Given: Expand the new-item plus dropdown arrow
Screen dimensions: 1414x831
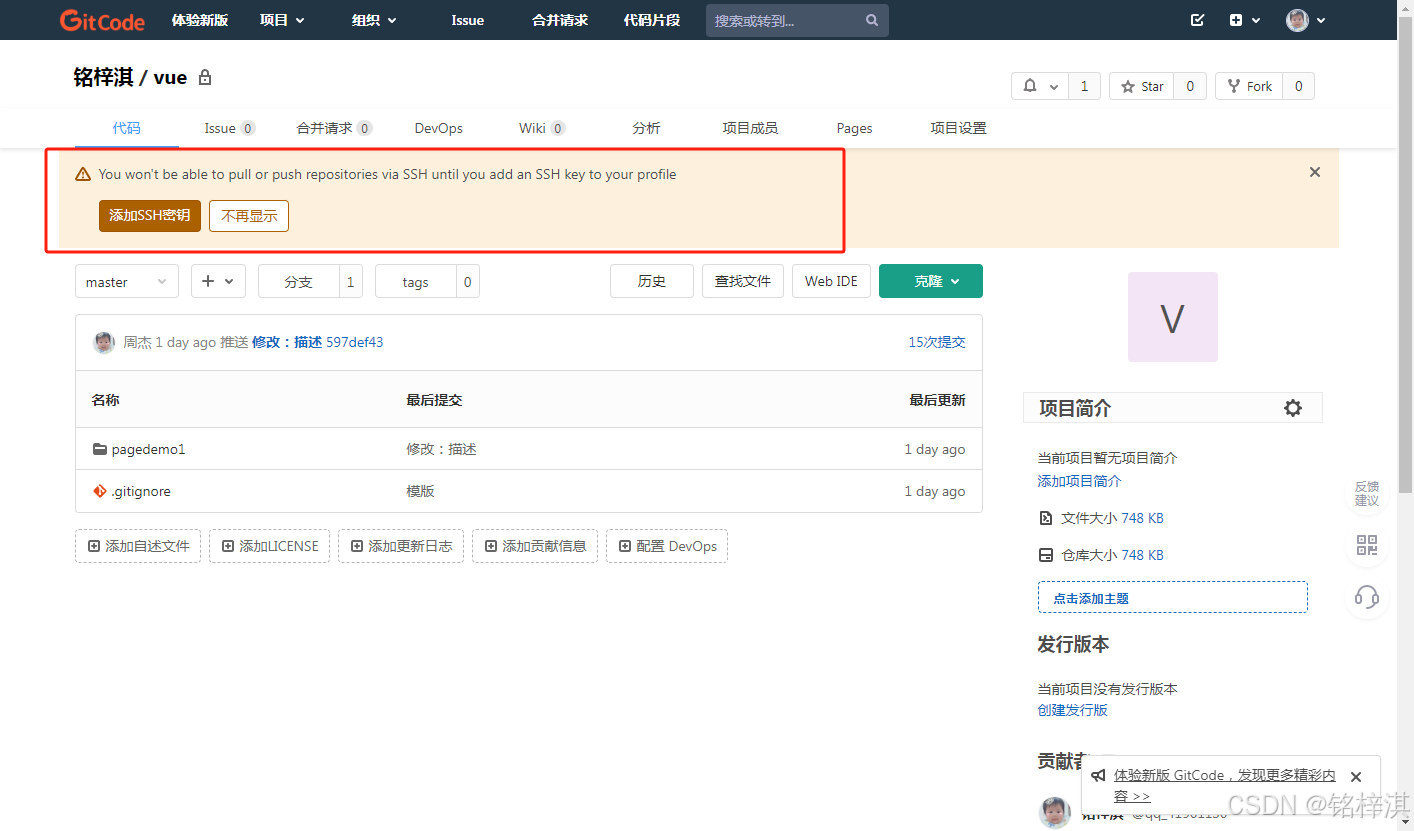Looking at the screenshot, I should [x=1257, y=20].
